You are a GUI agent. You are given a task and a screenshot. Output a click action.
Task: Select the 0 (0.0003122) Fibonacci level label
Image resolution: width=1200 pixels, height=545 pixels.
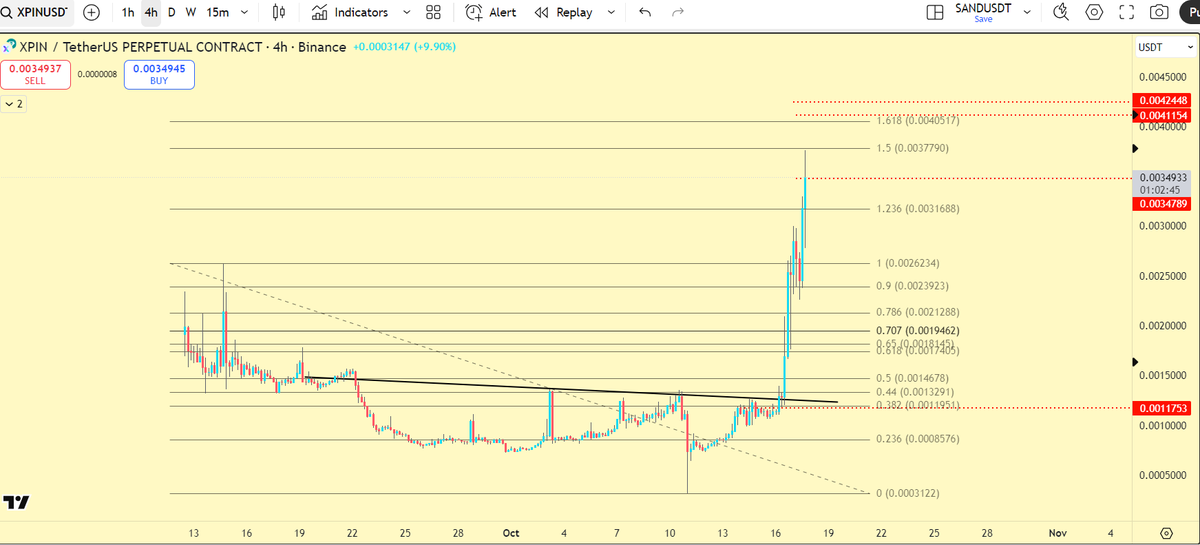point(907,493)
